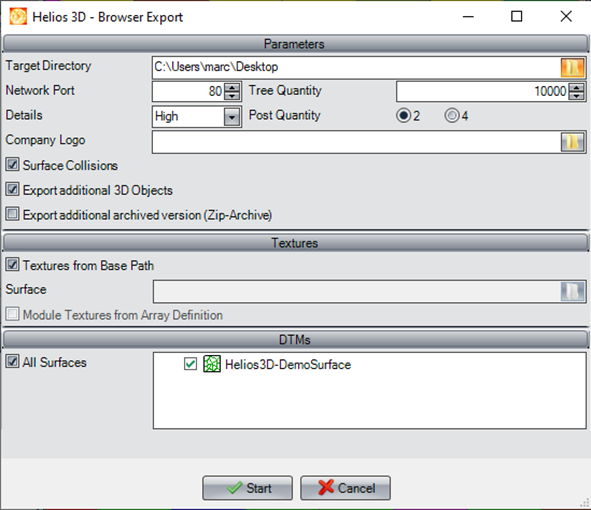Click the Surface texture browse icon
591x510 pixels.
(573, 291)
